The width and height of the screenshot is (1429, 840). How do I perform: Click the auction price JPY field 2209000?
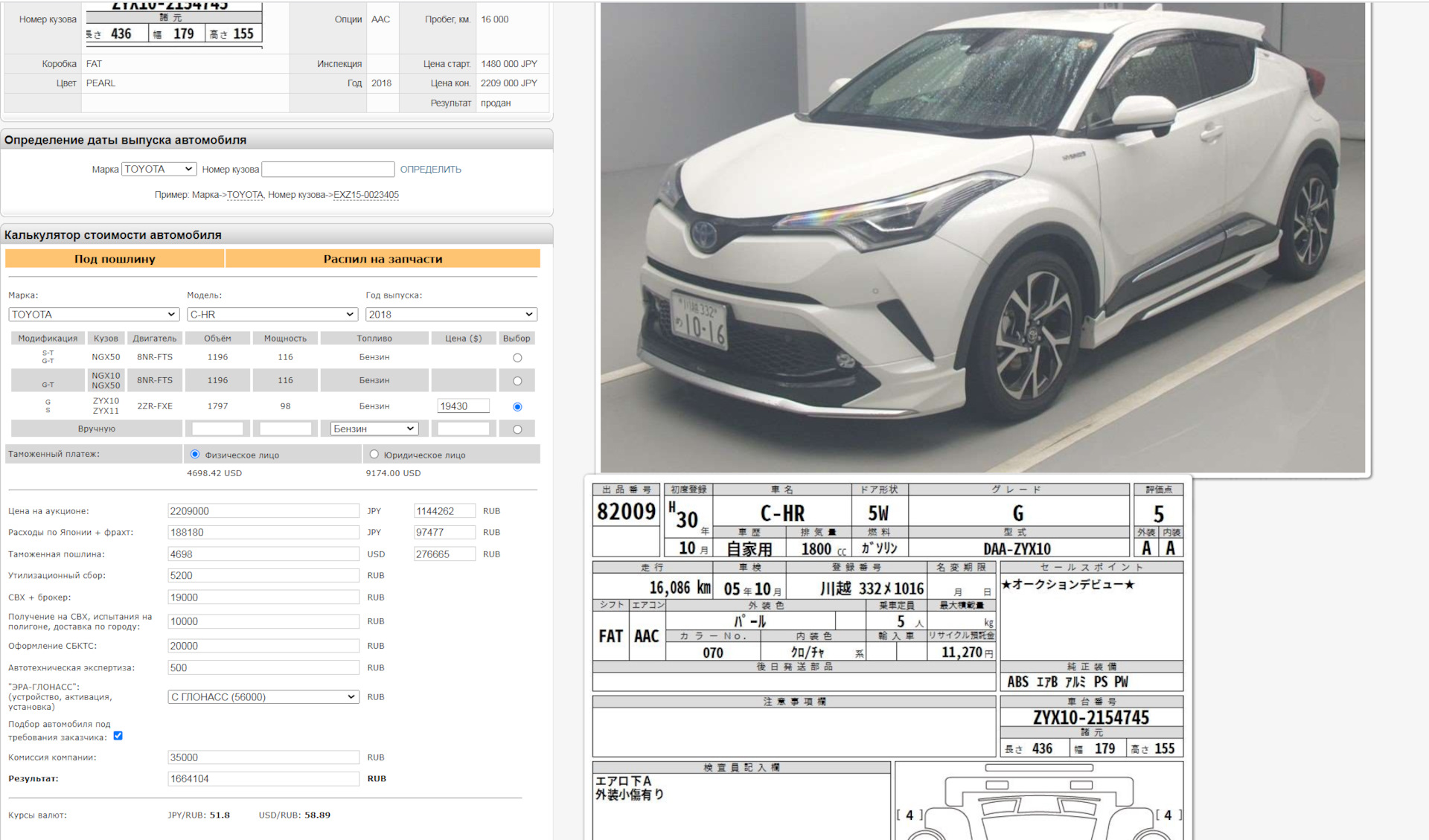pos(263,511)
